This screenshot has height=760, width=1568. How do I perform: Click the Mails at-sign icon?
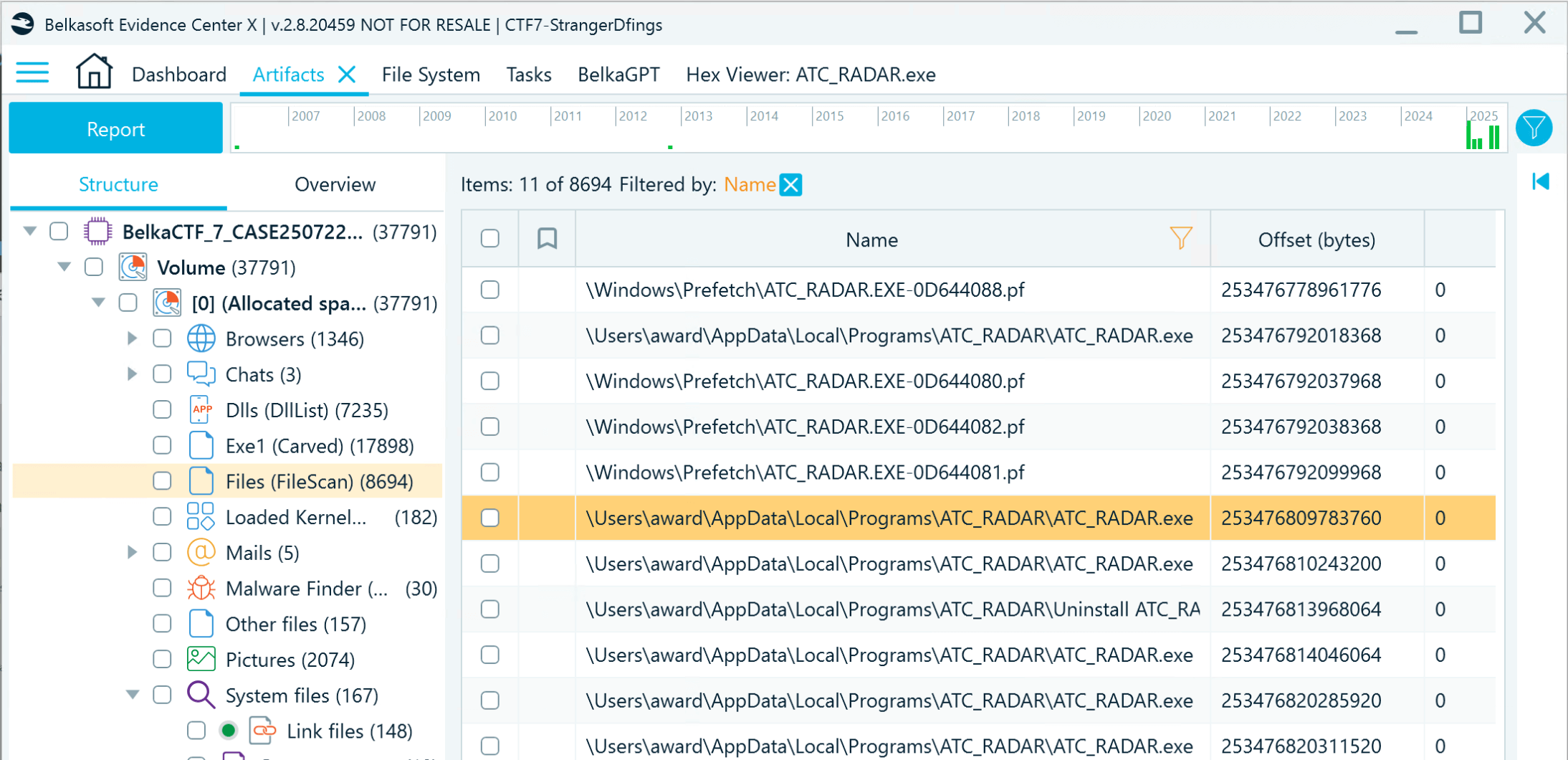tap(201, 552)
